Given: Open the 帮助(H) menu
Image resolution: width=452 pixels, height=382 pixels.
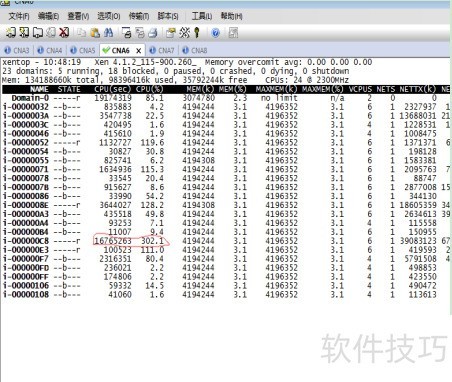Looking at the screenshot, I should coord(231,16).
